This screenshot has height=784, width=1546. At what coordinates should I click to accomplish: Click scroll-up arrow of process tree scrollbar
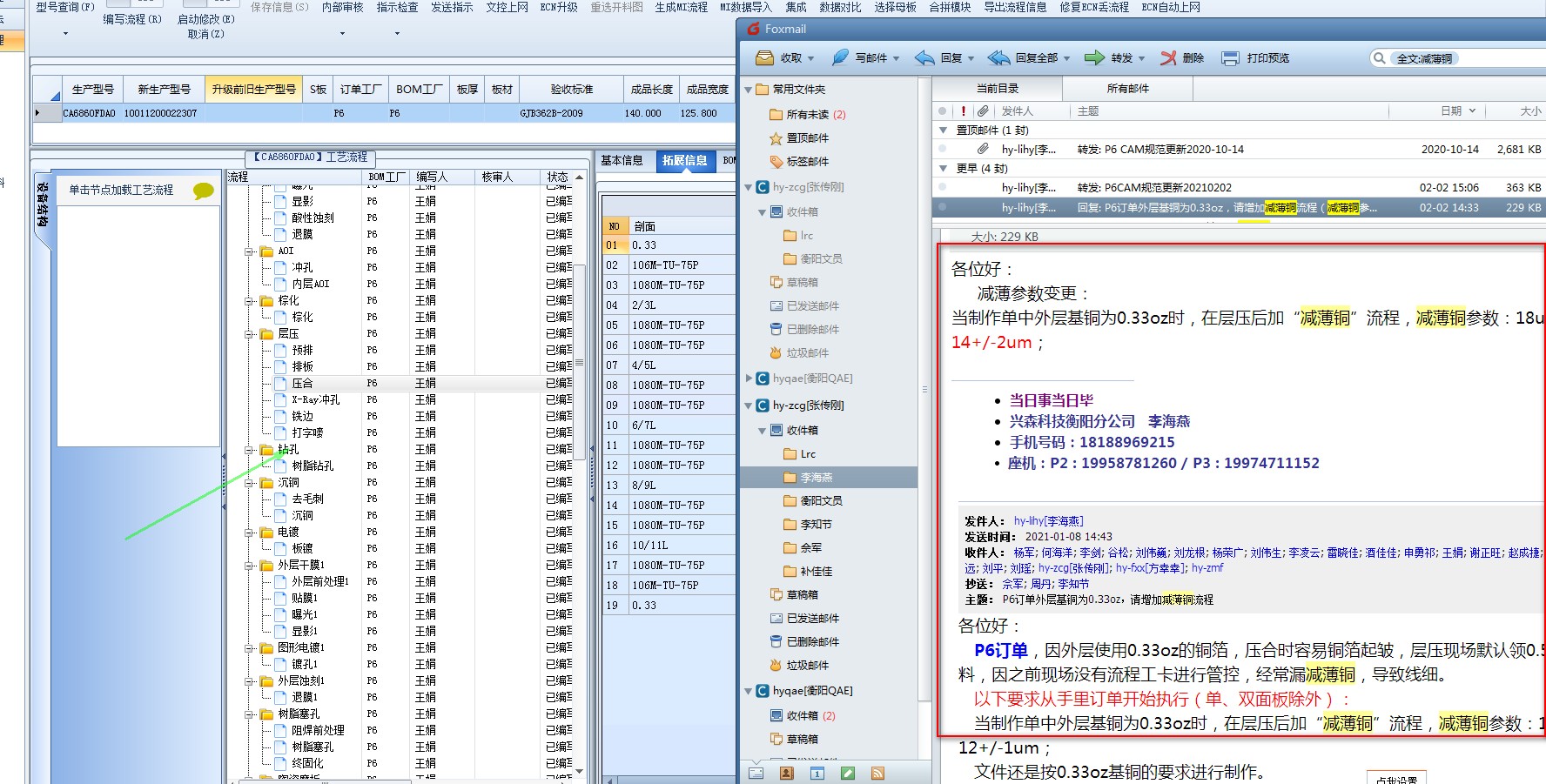point(580,178)
